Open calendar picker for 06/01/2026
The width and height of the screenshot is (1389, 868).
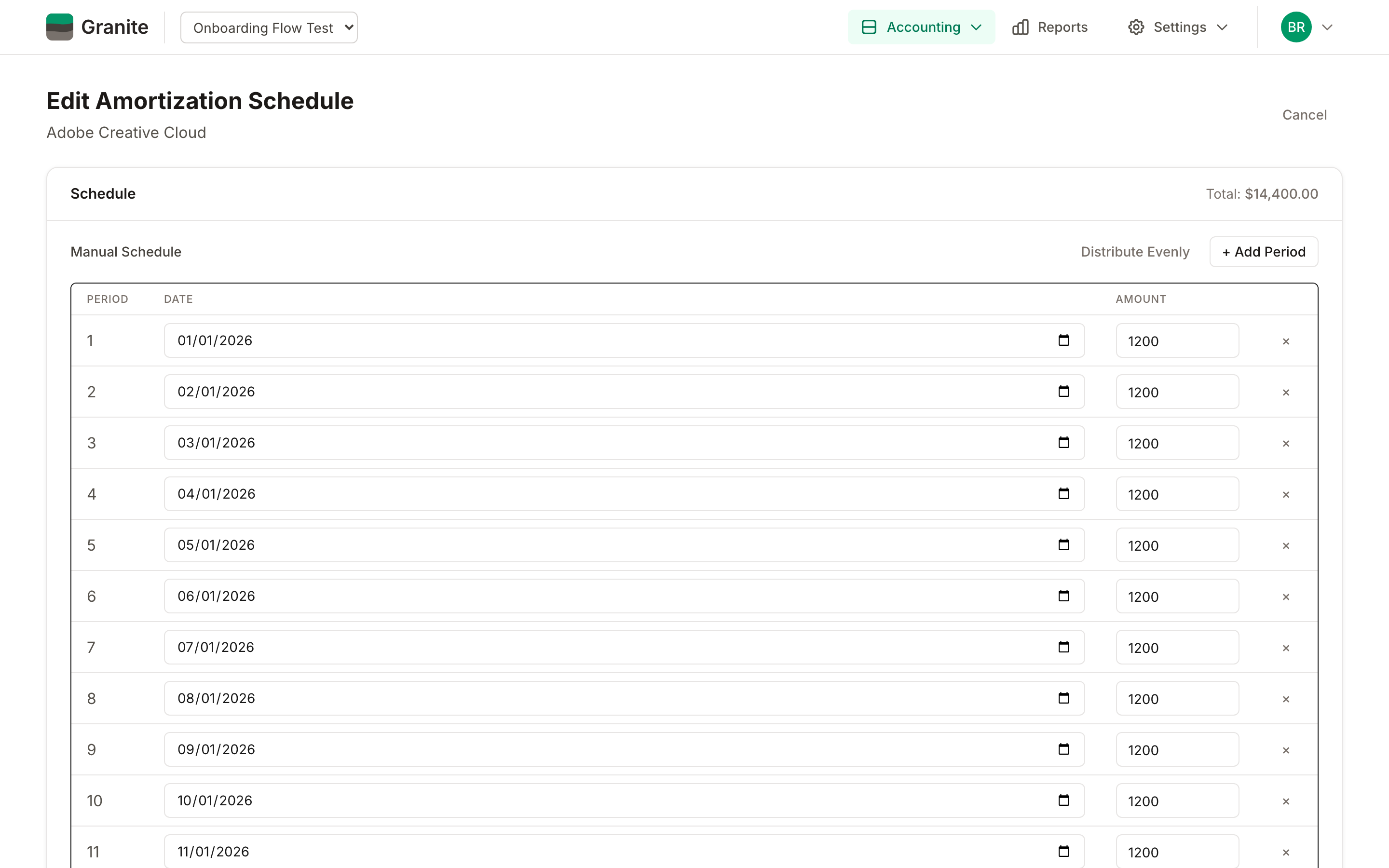tap(1063, 596)
